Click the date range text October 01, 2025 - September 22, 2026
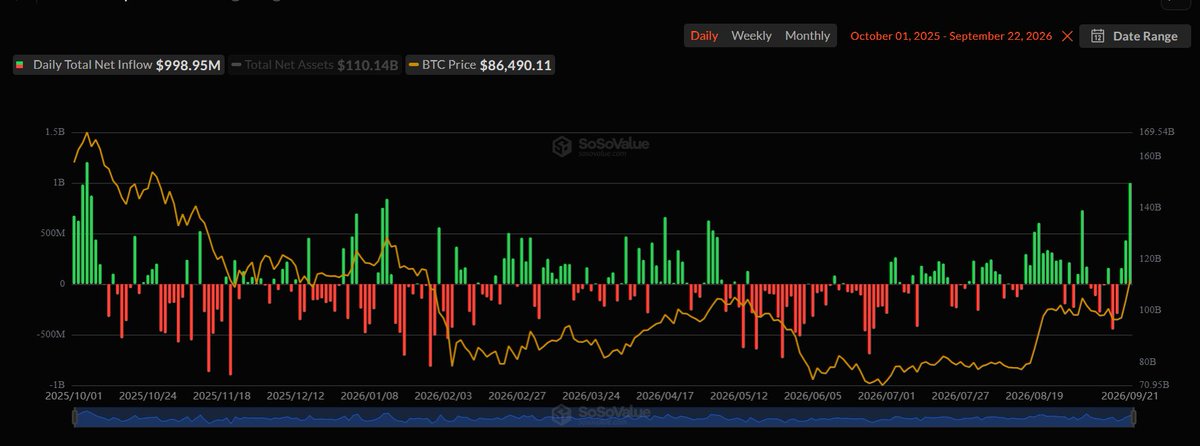Viewport: 1200px width, 446px height. 951,36
